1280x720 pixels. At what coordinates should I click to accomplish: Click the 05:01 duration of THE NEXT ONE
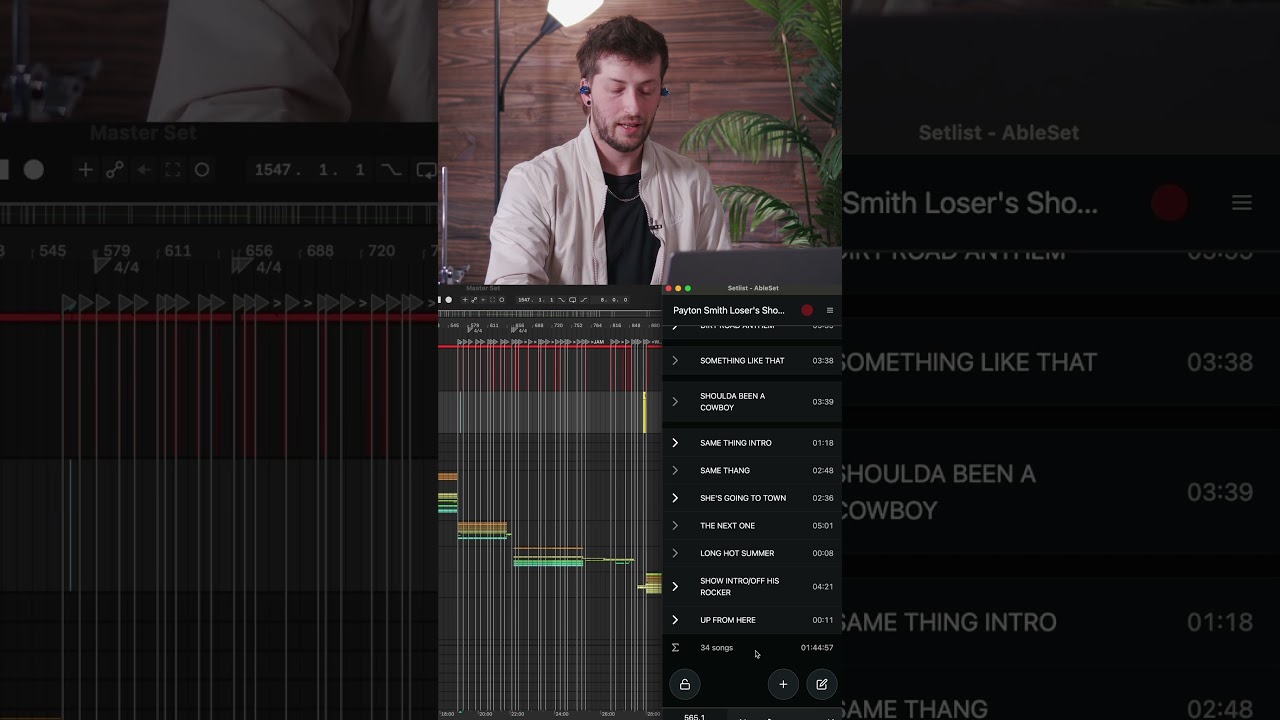pos(823,526)
